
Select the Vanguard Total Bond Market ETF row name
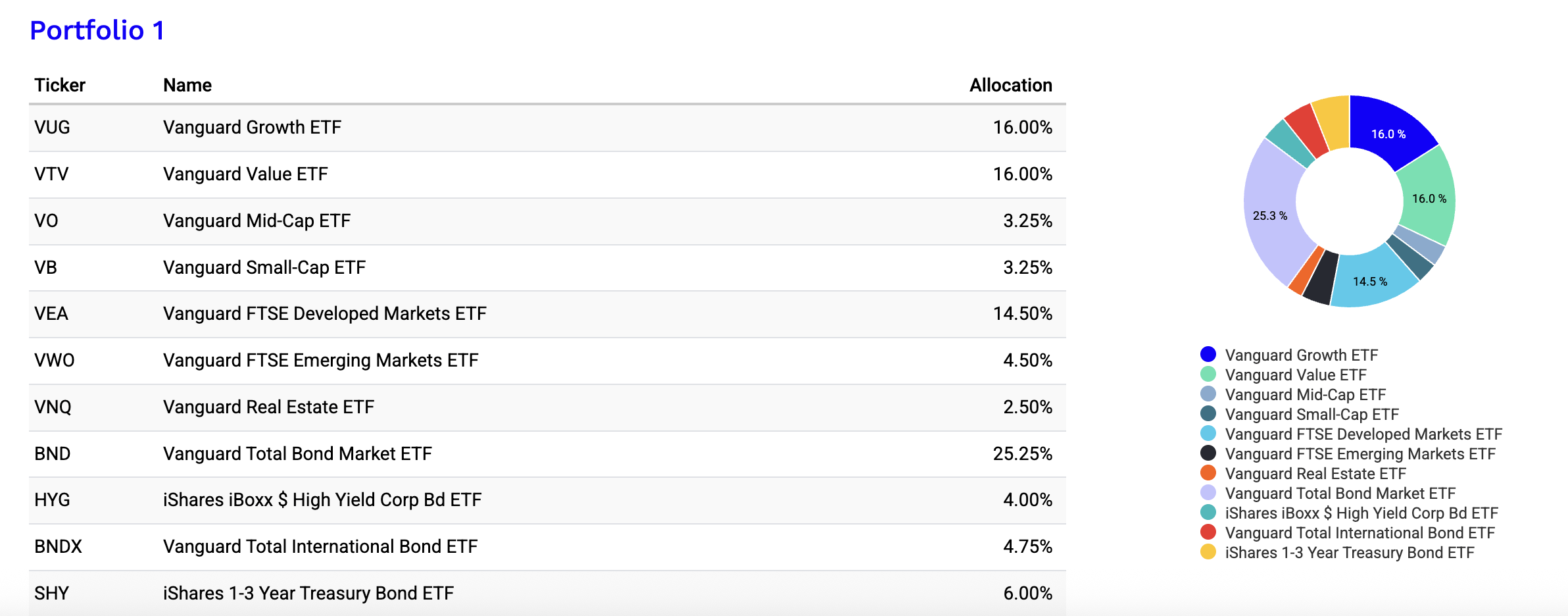tap(297, 453)
